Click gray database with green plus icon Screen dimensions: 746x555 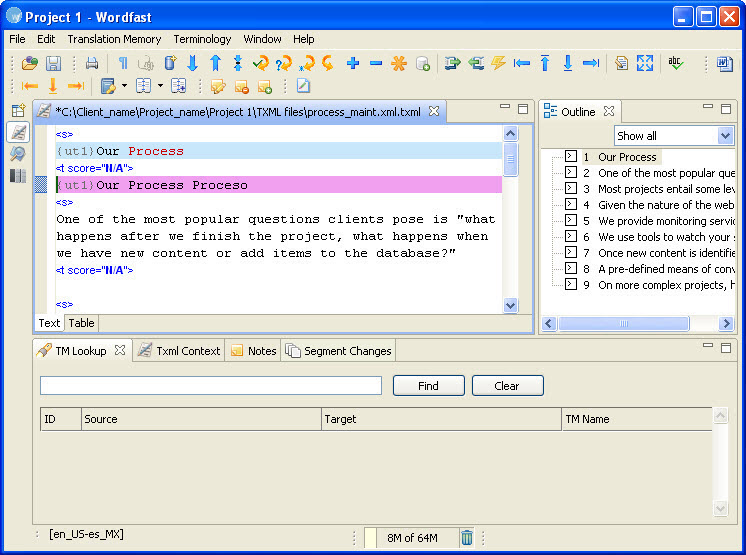[422, 63]
